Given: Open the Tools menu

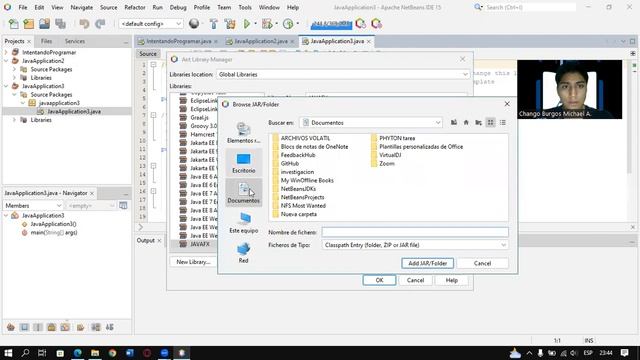Looking at the screenshot, I should [x=244, y=7].
